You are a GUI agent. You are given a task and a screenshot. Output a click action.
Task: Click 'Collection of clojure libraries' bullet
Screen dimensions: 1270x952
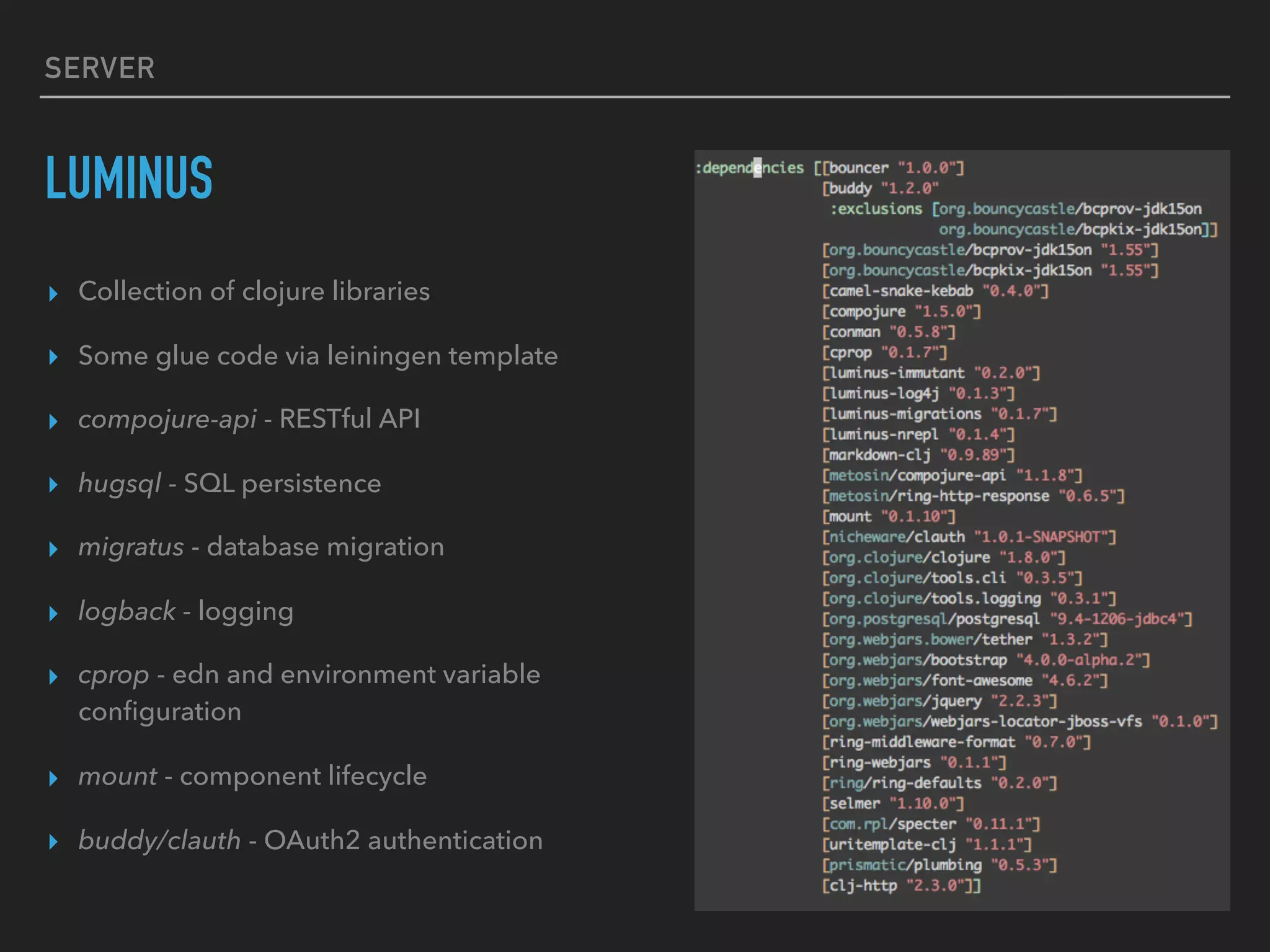pos(254,291)
